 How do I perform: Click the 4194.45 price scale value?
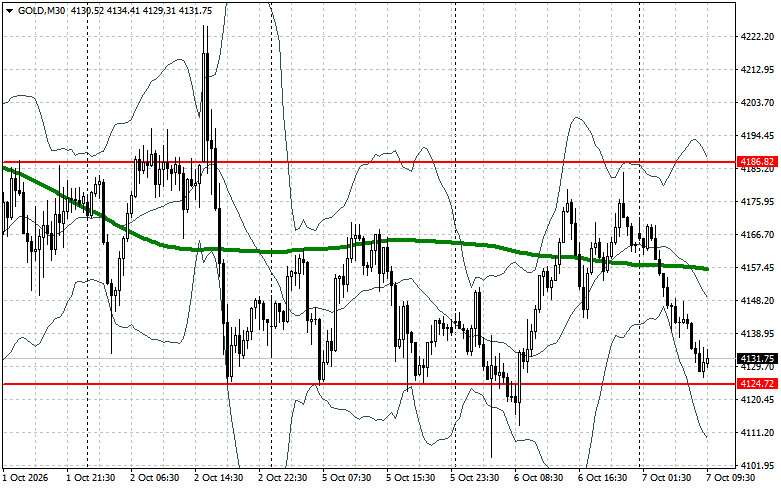pyautogui.click(x=757, y=135)
